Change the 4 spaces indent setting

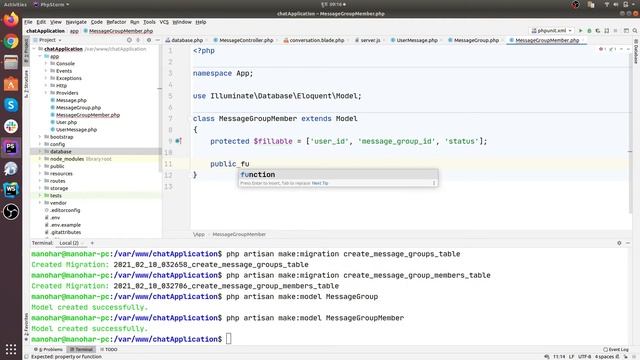(604, 357)
